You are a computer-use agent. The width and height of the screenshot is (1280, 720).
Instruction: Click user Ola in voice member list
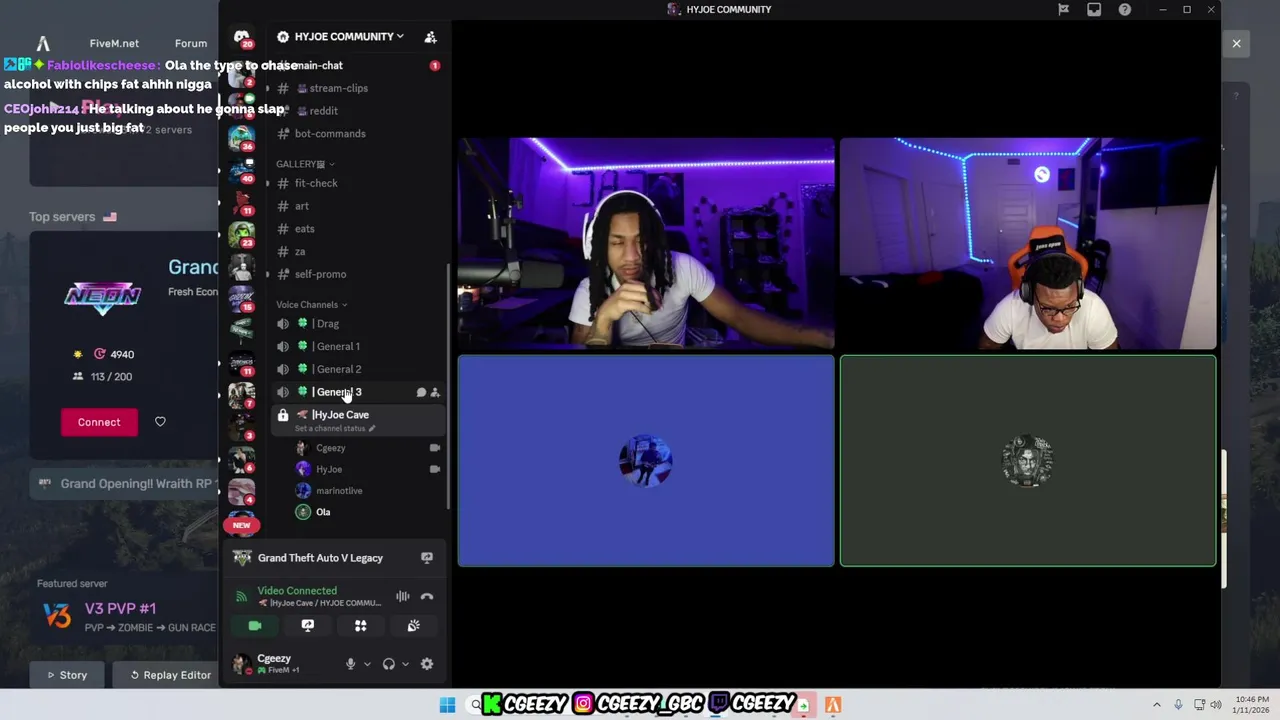coord(323,512)
